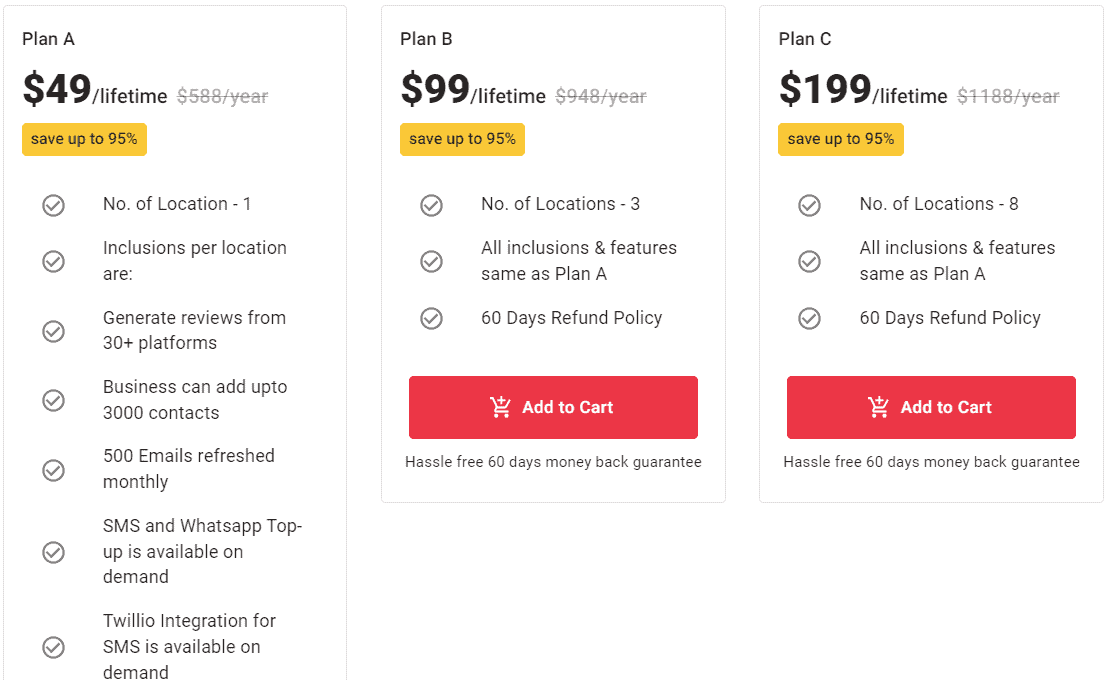
Task: Click the checkmark next to '500 Emails refreshed monthly'
Action: (x=53, y=470)
